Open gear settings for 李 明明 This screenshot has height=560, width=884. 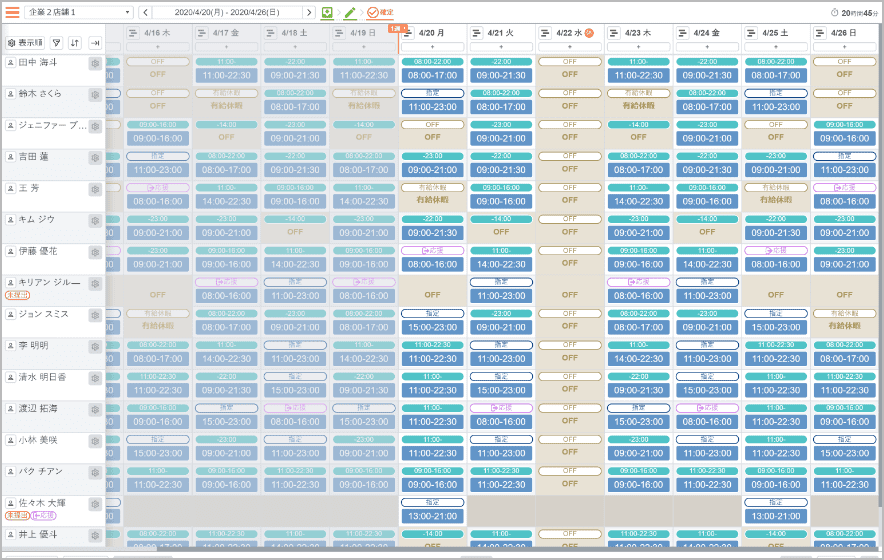(95, 346)
